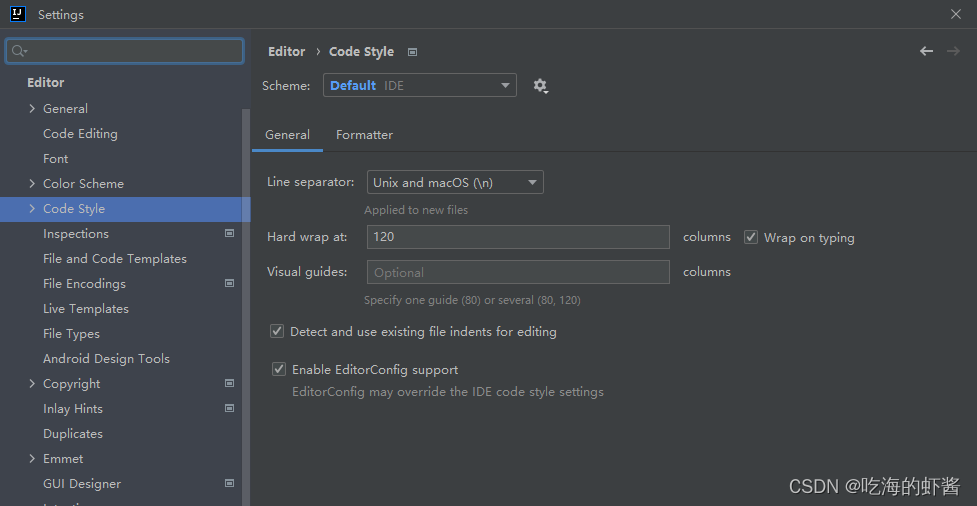Open the scheme actions gear menu

[540, 85]
